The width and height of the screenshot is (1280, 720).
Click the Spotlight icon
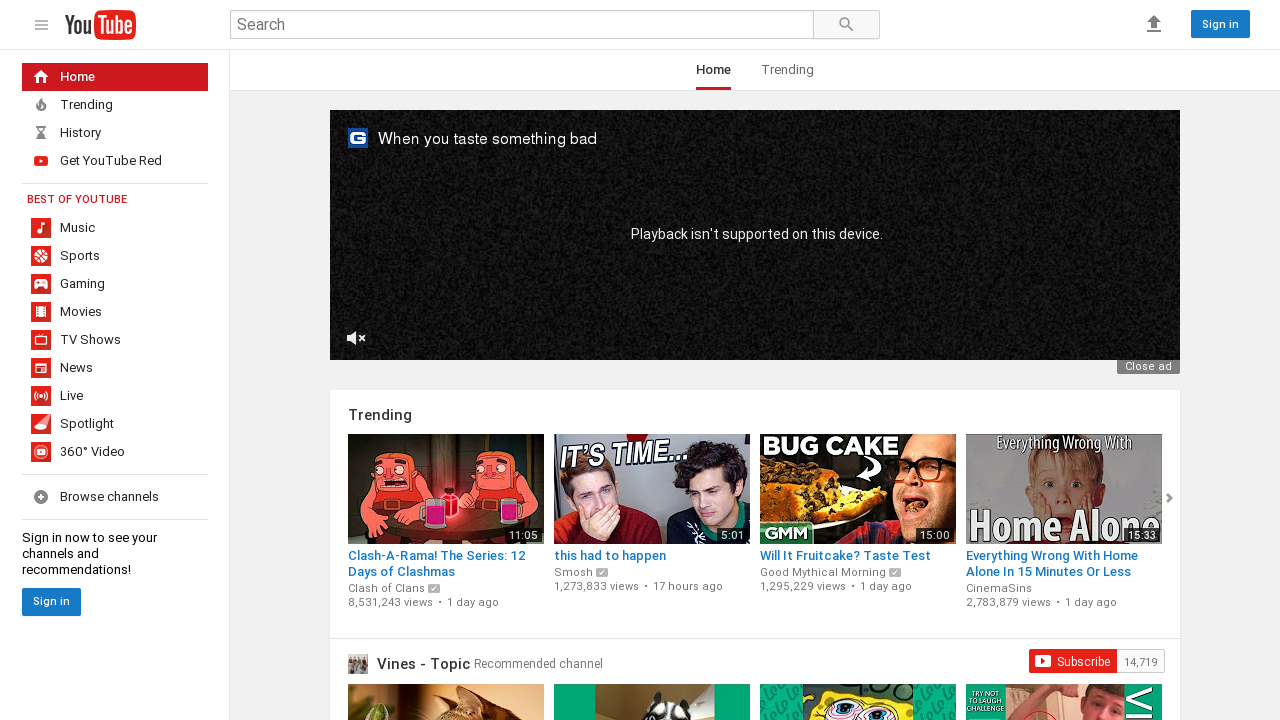click(41, 424)
